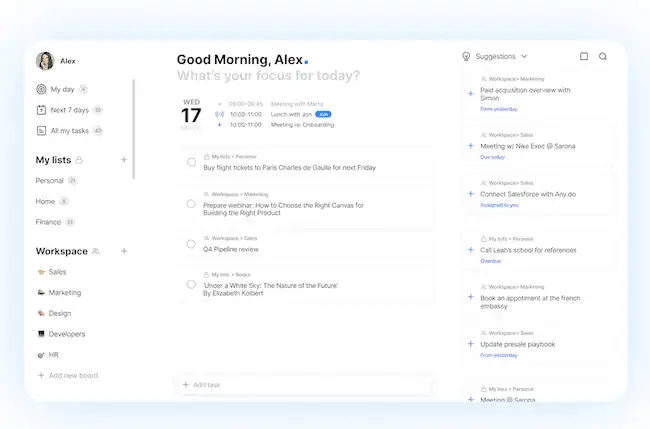Click the Assigned to you label under Salesforce
650x429 pixels.
tap(500, 205)
